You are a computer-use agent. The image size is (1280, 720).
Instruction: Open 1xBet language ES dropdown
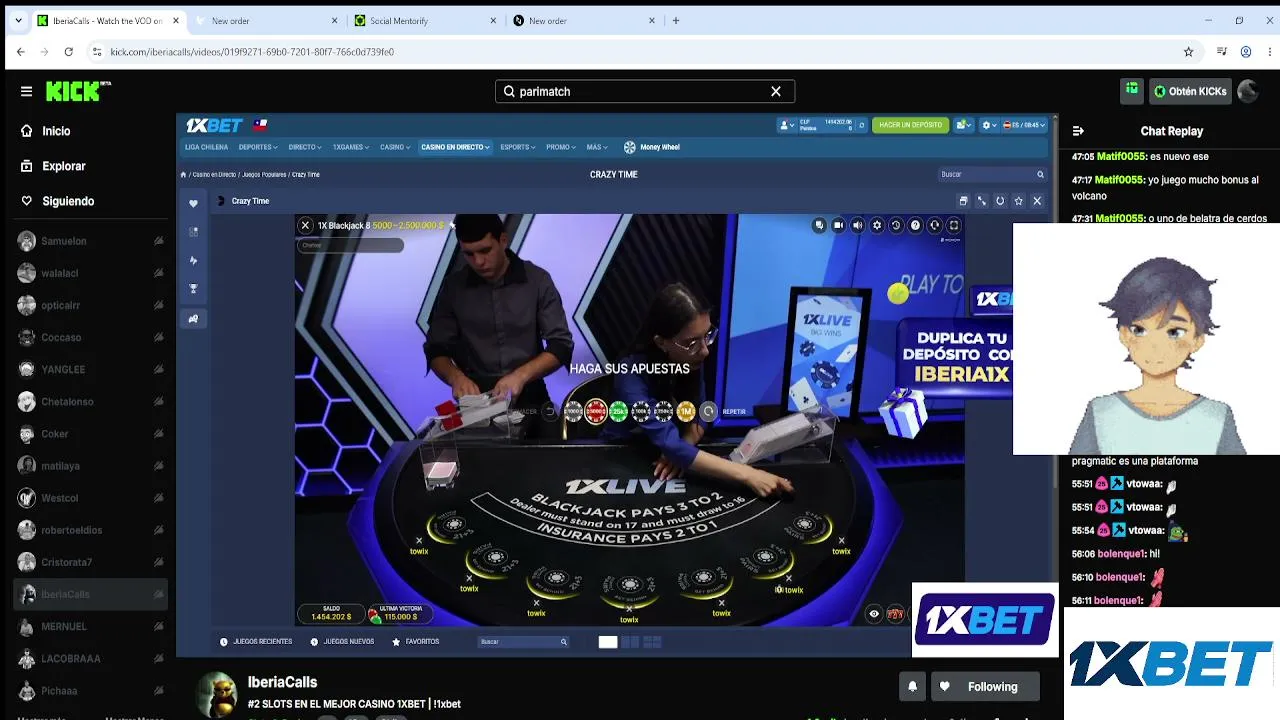point(1024,125)
